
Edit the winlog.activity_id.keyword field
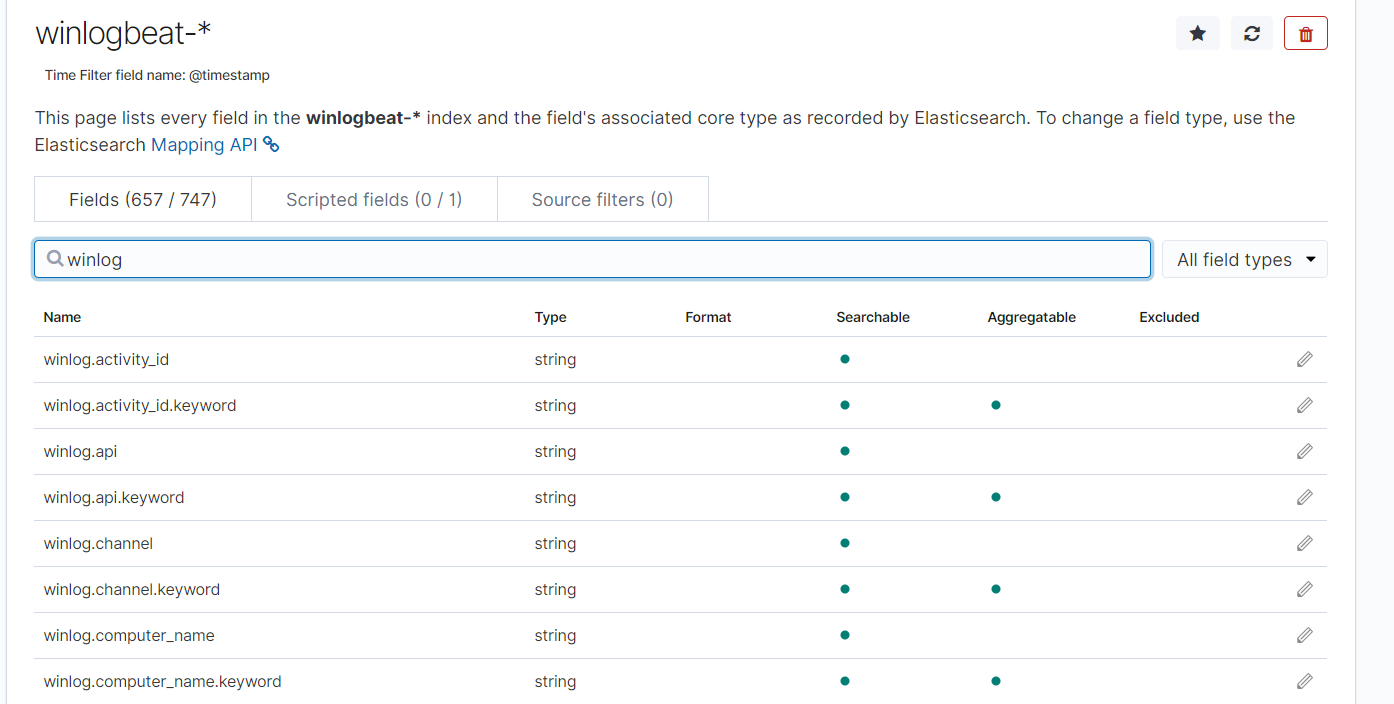(x=1304, y=405)
